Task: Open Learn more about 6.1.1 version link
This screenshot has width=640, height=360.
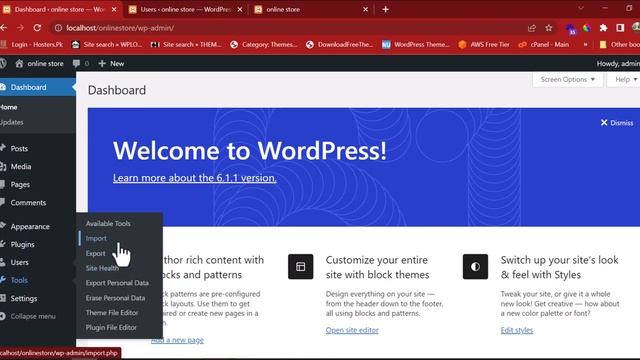Action: [195, 178]
